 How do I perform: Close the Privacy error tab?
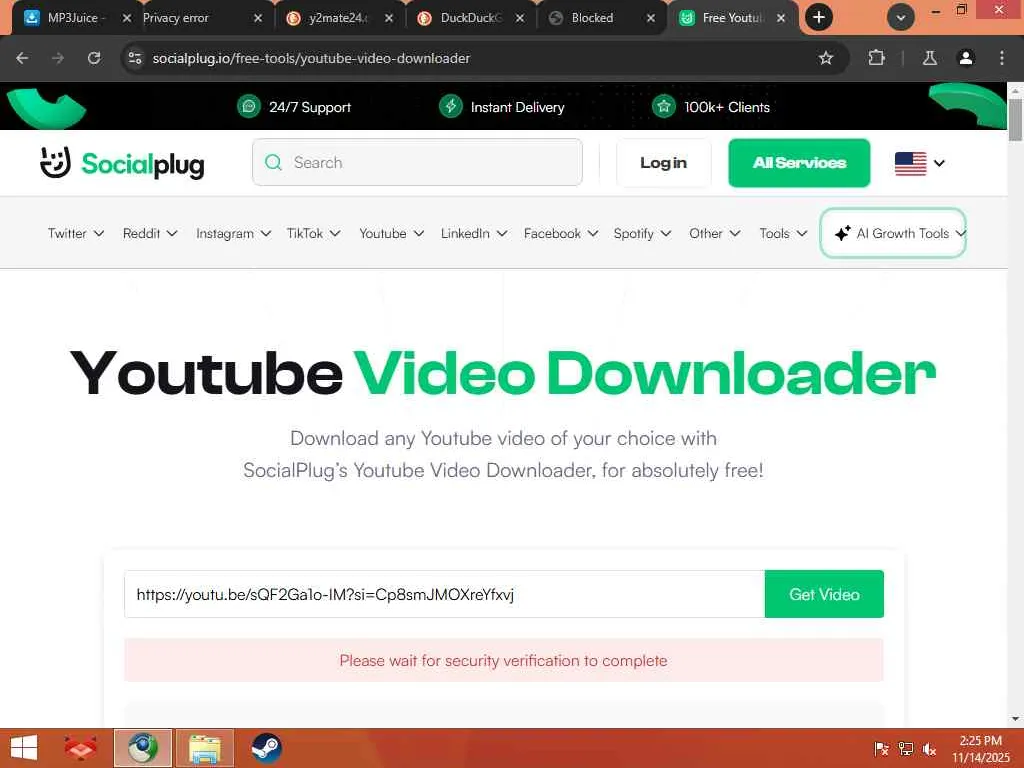257,18
